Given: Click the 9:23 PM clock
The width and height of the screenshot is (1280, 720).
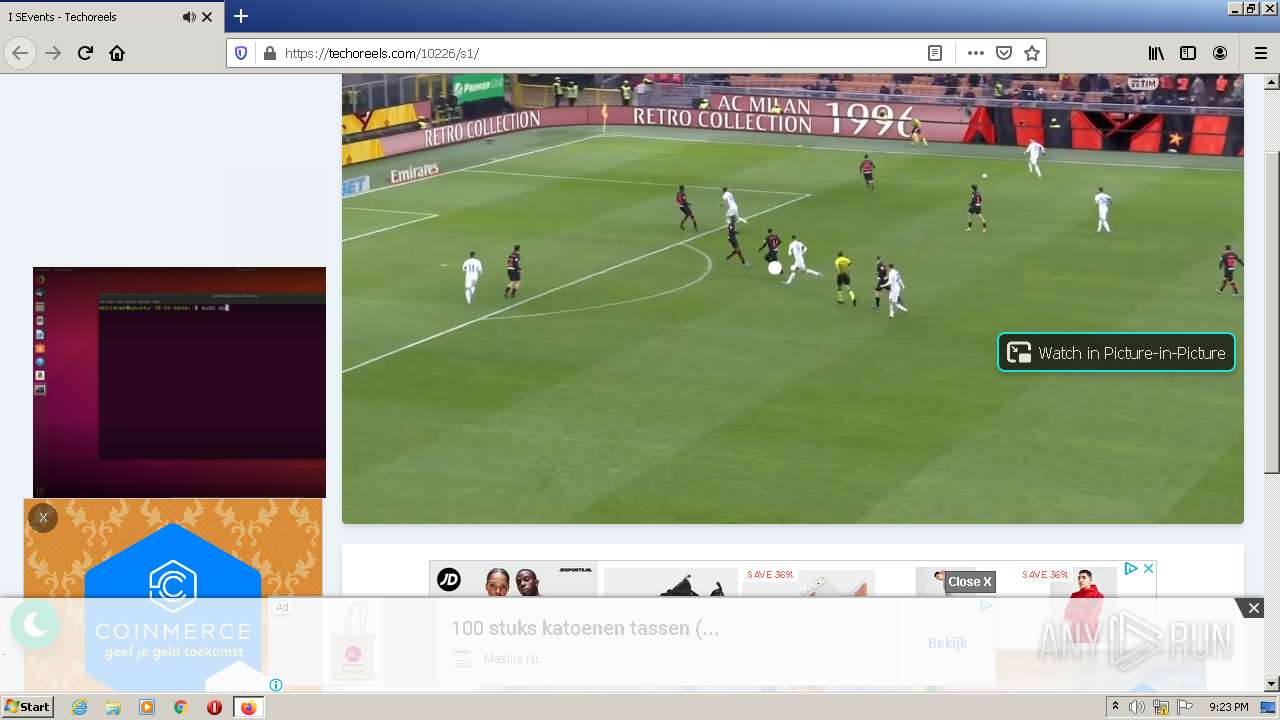Looking at the screenshot, I should point(1229,707).
